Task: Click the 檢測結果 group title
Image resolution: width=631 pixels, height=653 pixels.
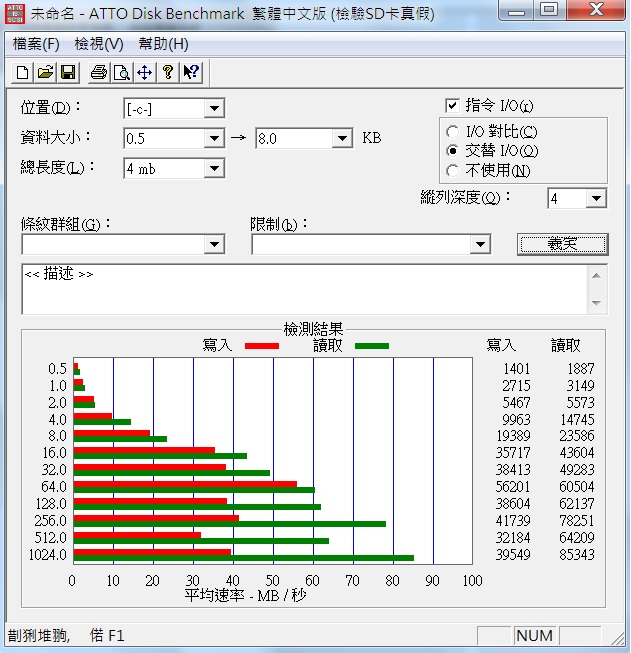Action: point(313,329)
